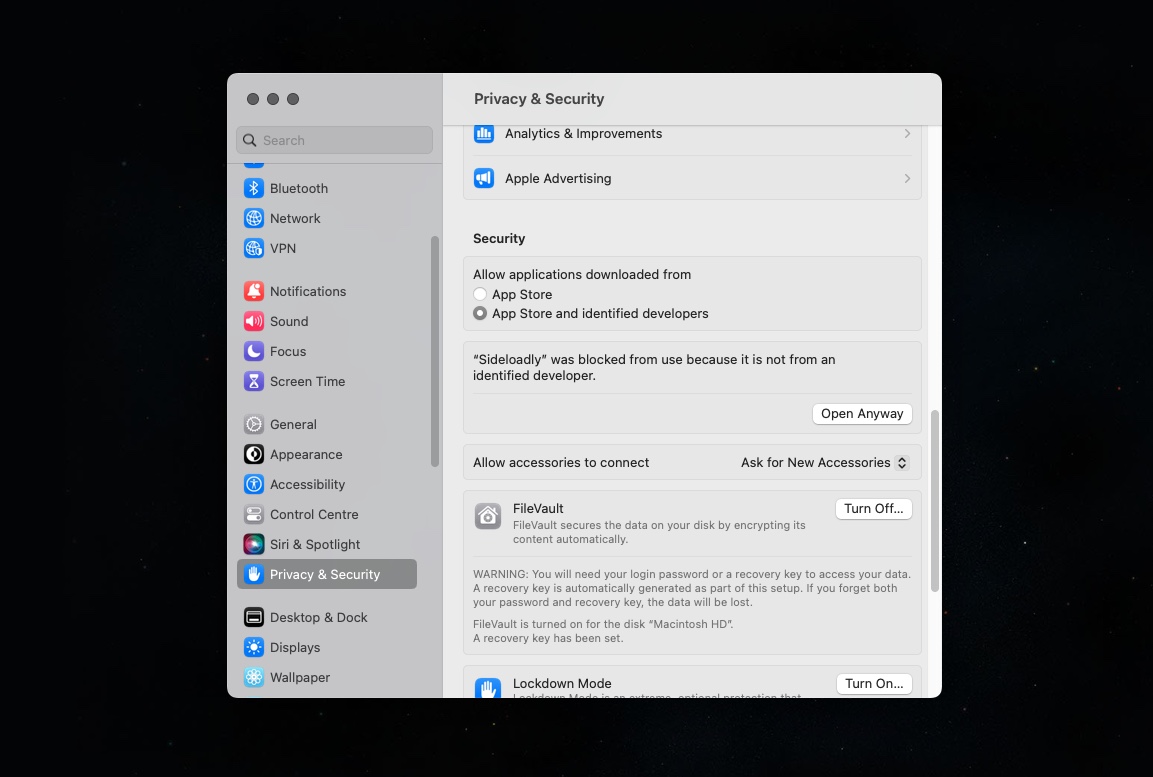1153x777 pixels.
Task: Open Screen Time label in sidebar
Action: pyautogui.click(x=307, y=382)
